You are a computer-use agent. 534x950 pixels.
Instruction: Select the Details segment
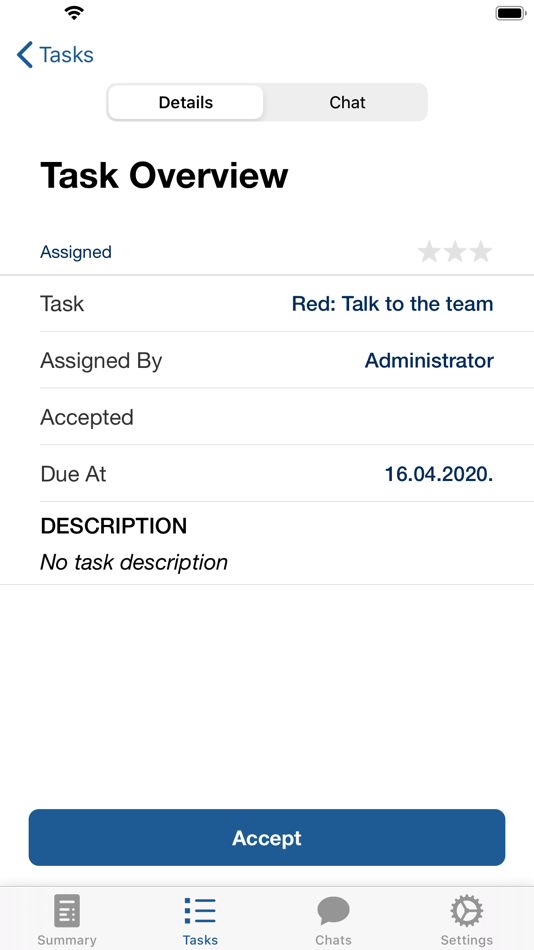pos(185,102)
